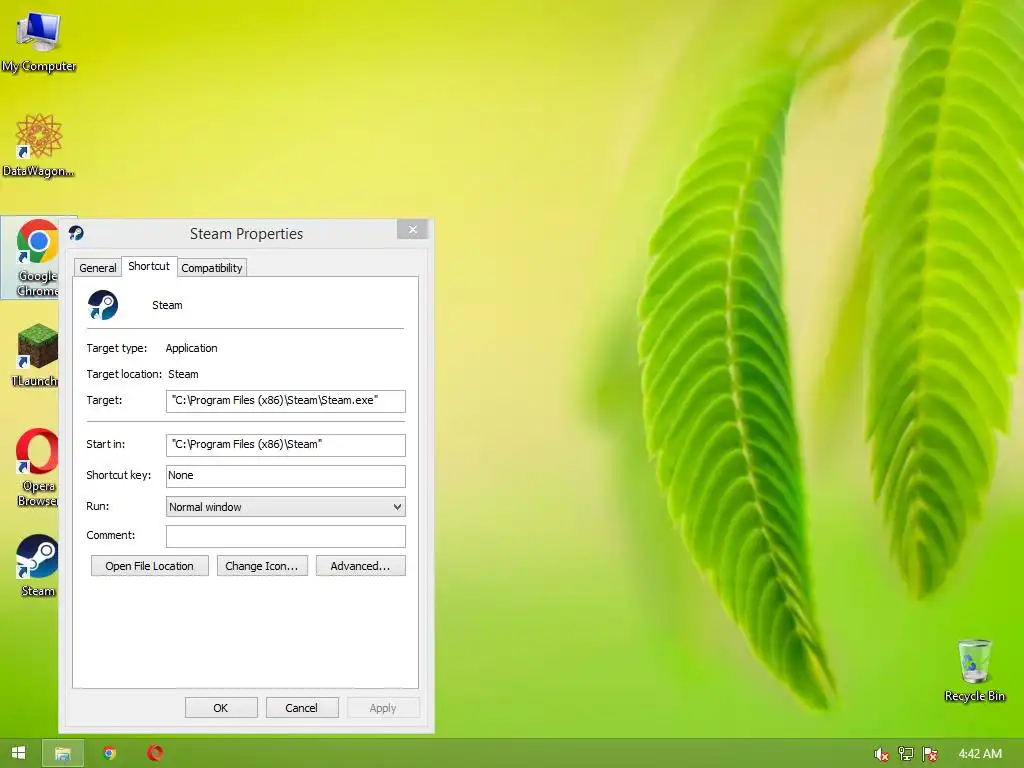Click the Target type label text
The width and height of the screenshot is (1024, 768).
(117, 348)
